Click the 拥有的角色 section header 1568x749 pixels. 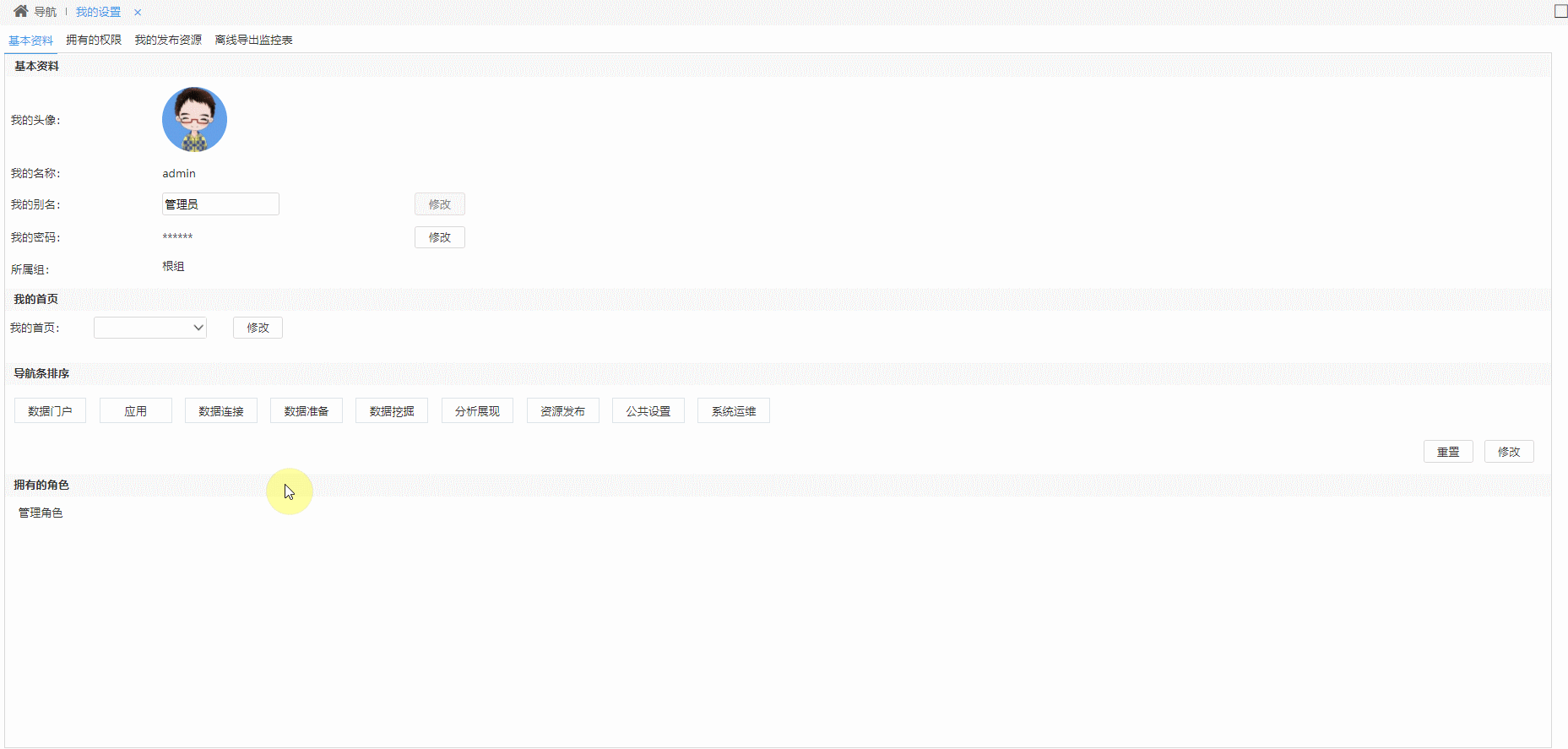41,485
